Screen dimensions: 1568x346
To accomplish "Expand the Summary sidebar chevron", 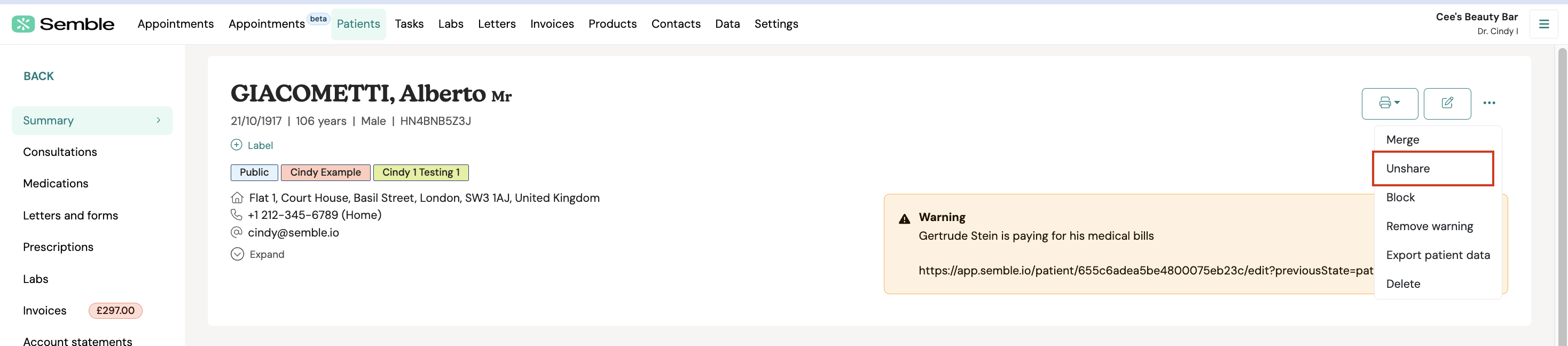I will [x=158, y=120].
